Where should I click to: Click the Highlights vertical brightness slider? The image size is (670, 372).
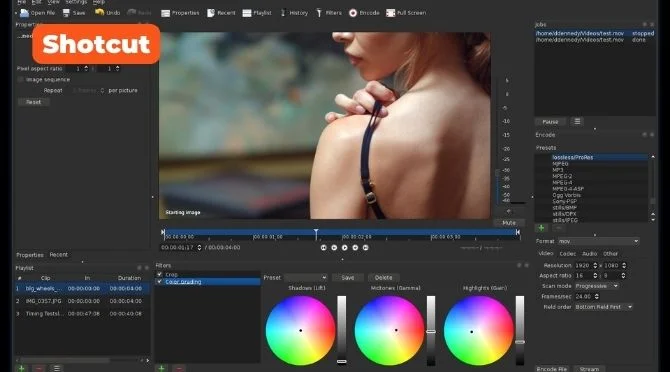pos(520,331)
